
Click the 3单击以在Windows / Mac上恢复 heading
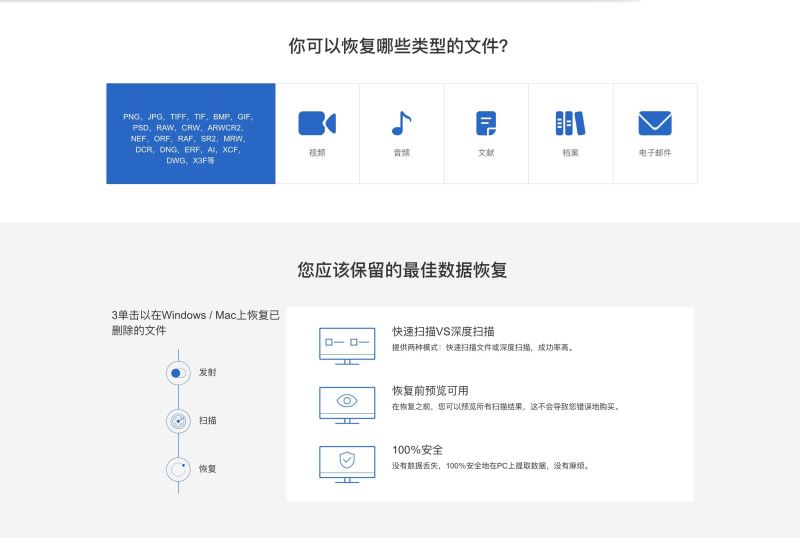[x=195, y=323]
